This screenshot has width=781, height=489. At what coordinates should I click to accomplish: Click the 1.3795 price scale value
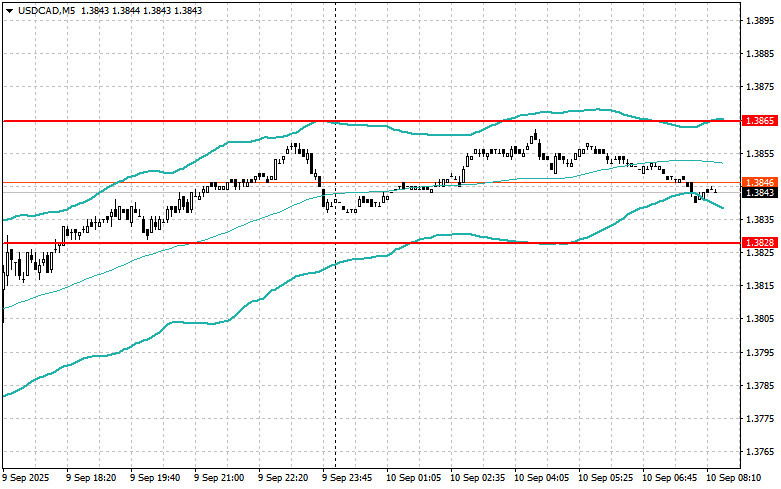pos(761,353)
